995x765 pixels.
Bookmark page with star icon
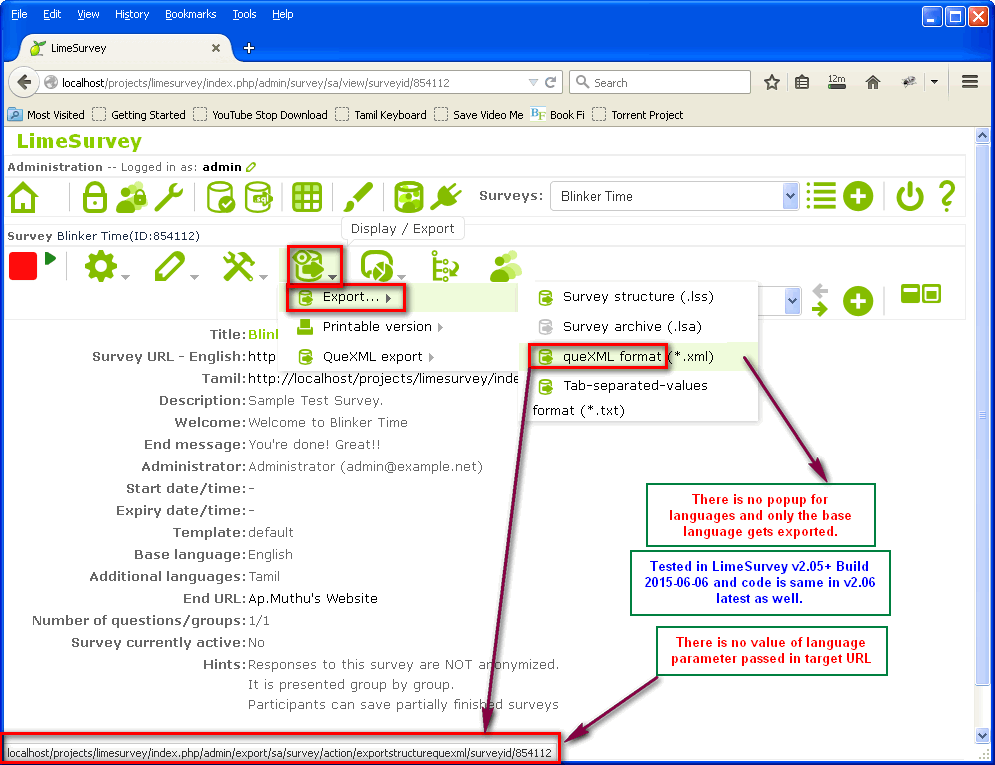pyautogui.click(x=772, y=82)
